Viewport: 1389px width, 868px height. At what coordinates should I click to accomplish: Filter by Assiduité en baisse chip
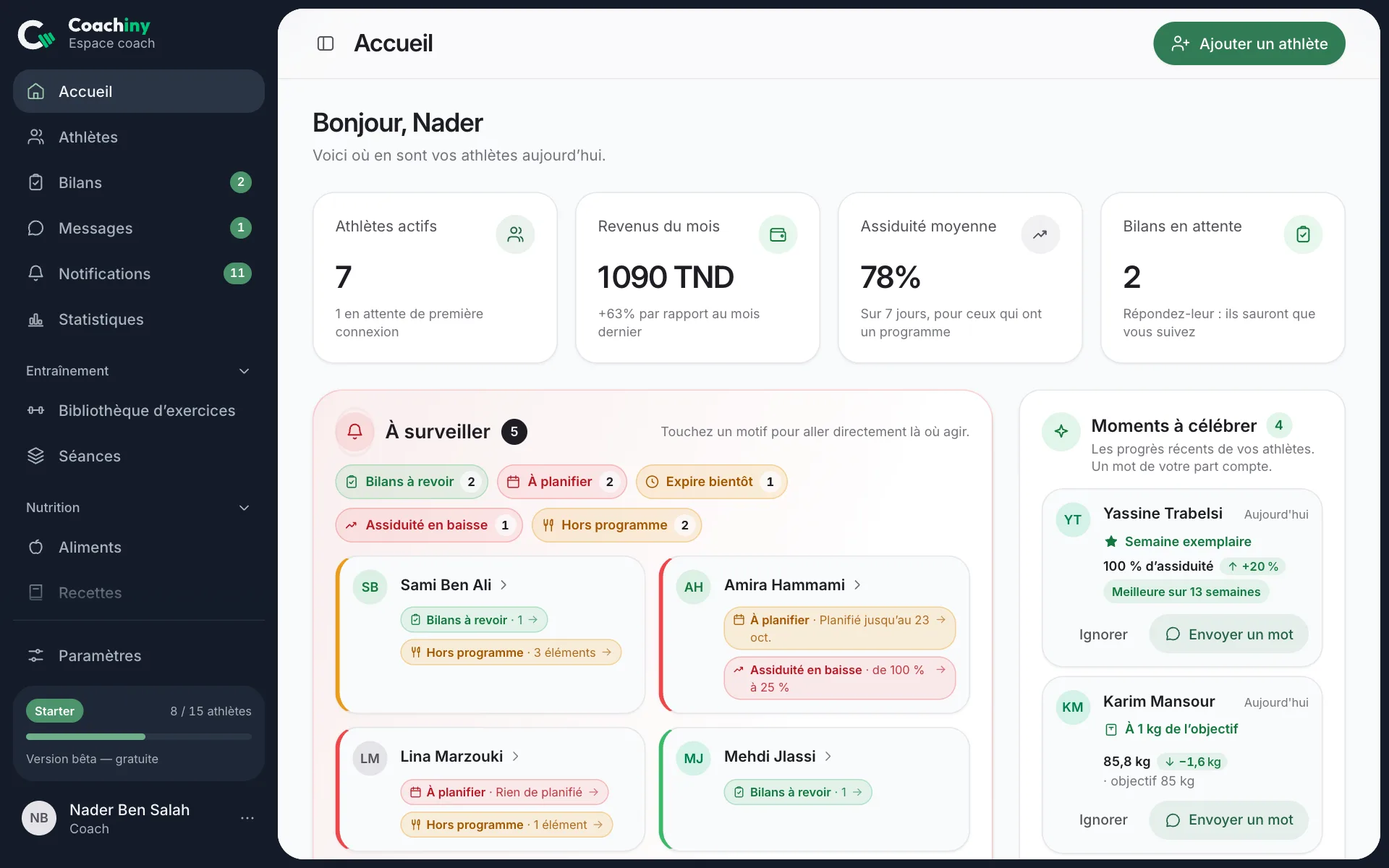(x=429, y=525)
